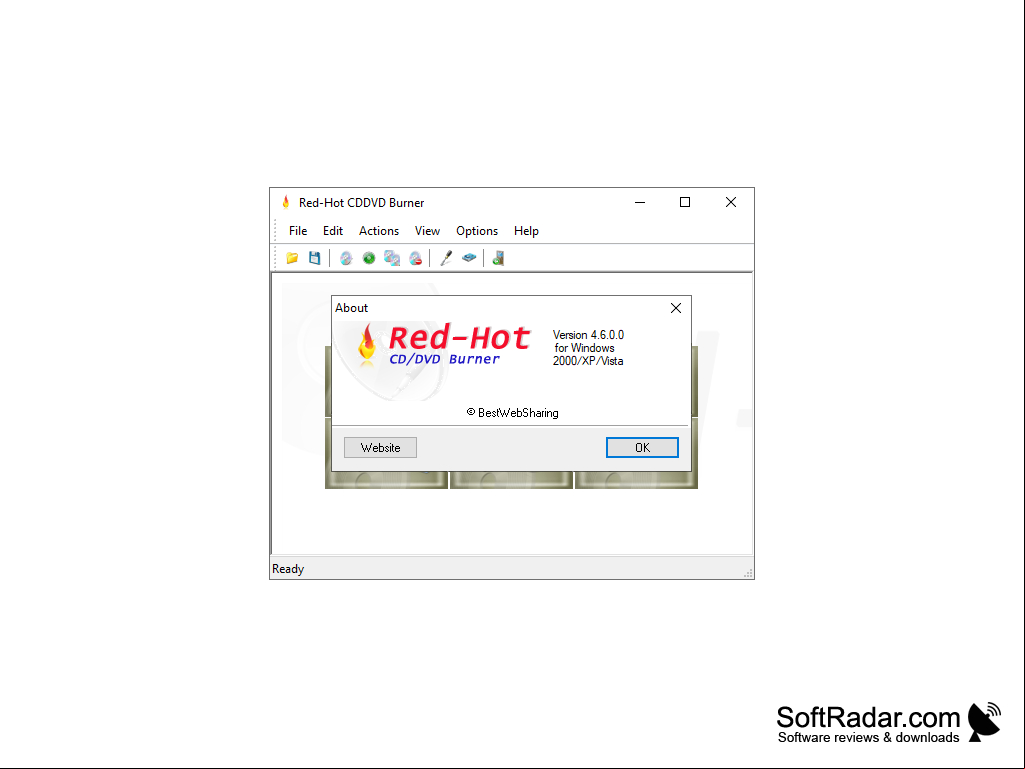
Task: Confirm the About dialog with OK
Action: click(x=642, y=447)
